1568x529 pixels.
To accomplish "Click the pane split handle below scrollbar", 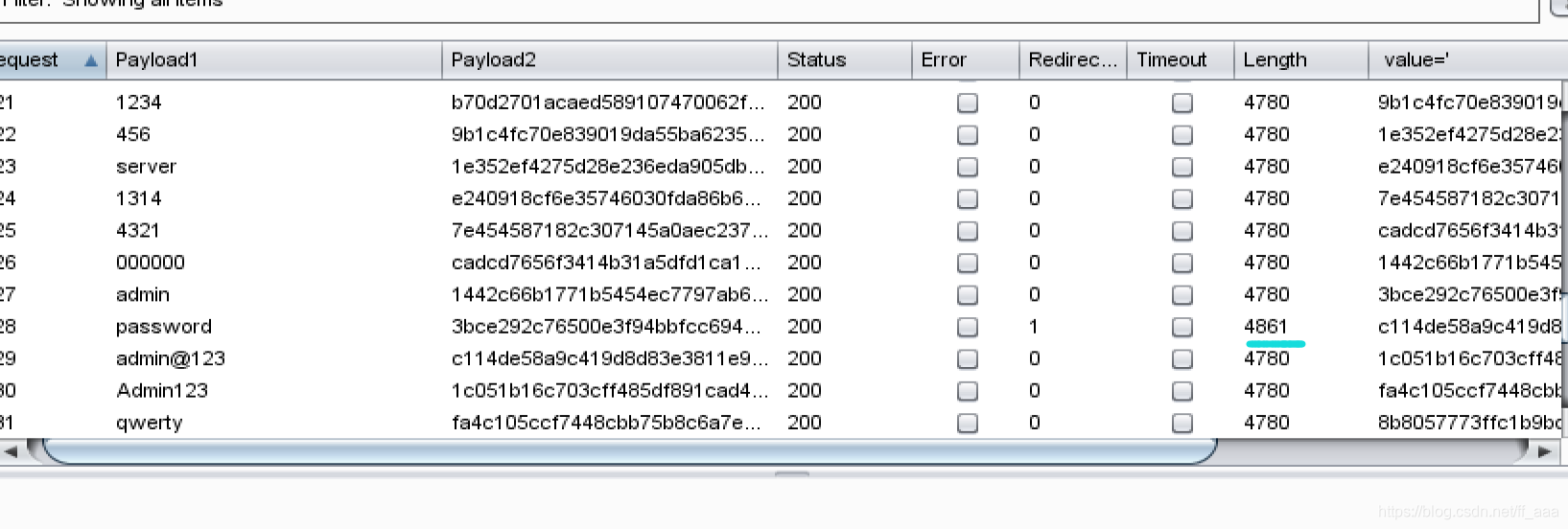I will 792,473.
